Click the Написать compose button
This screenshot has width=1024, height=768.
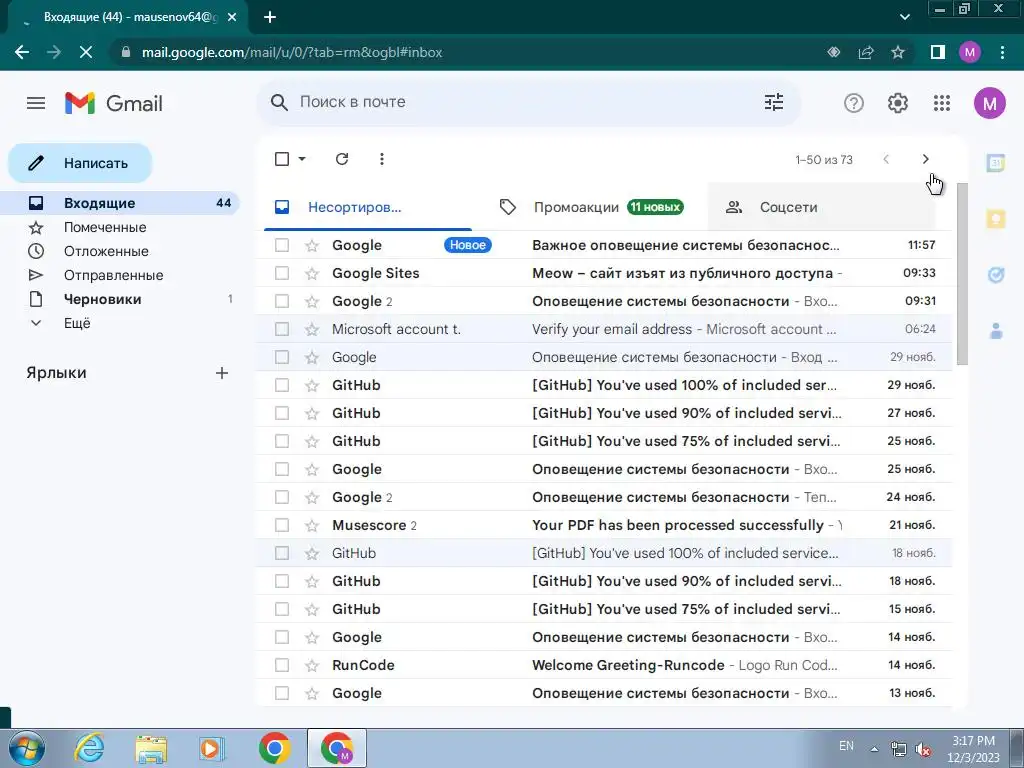pyautogui.click(x=80, y=163)
